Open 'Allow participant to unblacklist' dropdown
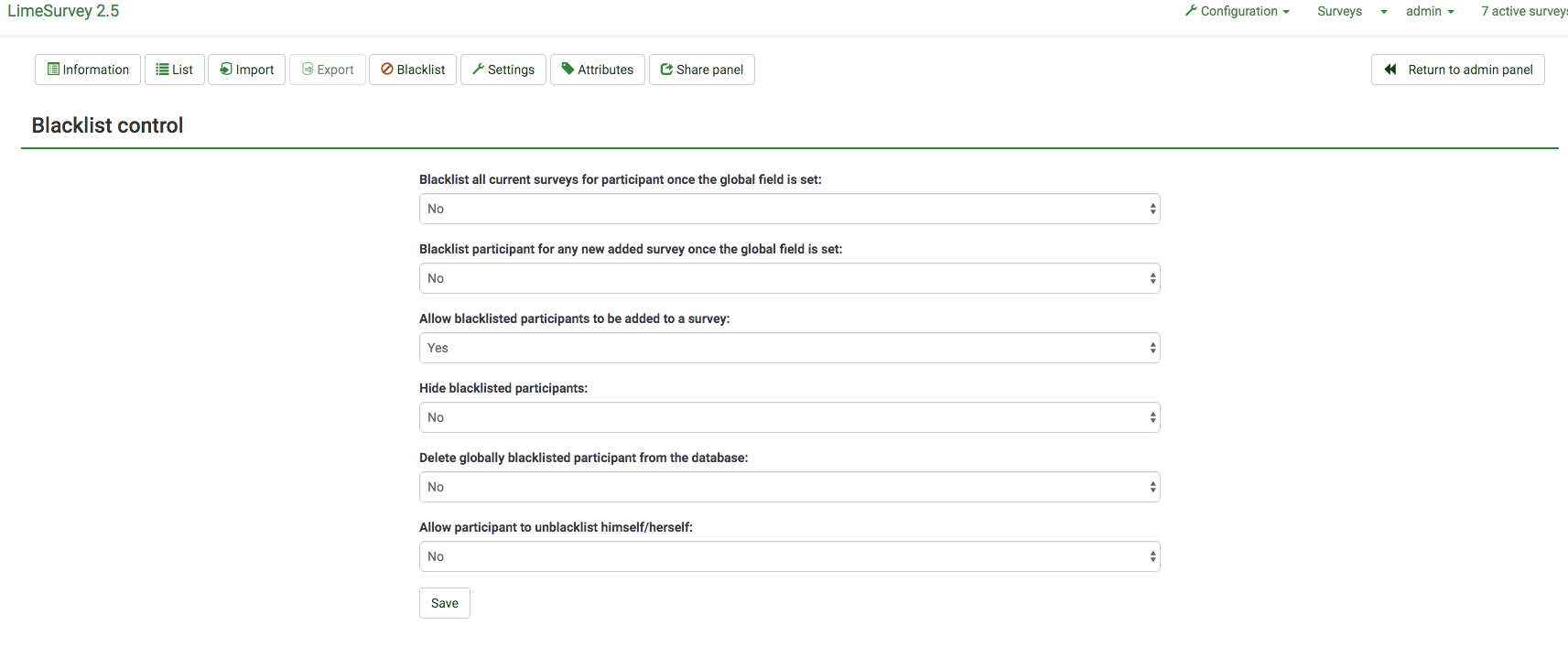1568x647 pixels. 789,556
